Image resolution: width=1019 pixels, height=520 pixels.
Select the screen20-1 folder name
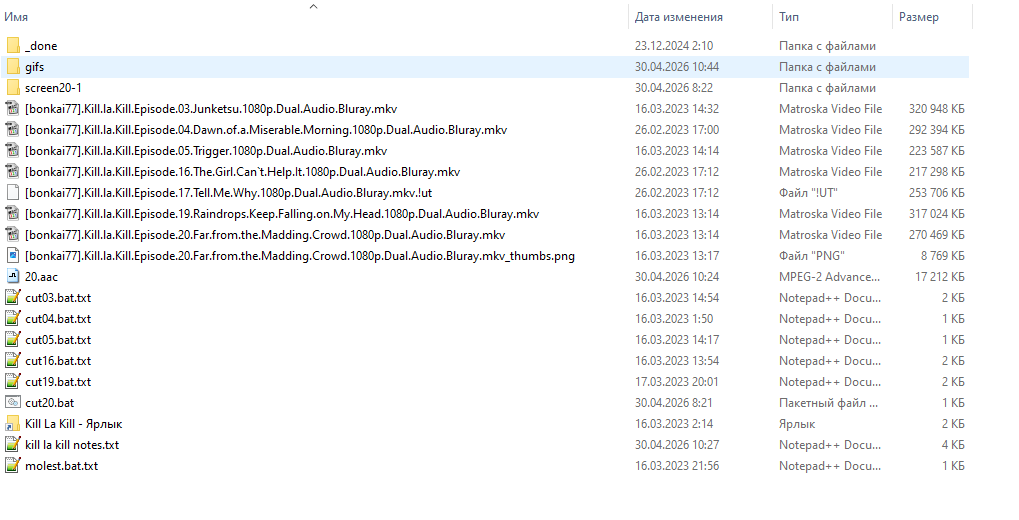(53, 88)
